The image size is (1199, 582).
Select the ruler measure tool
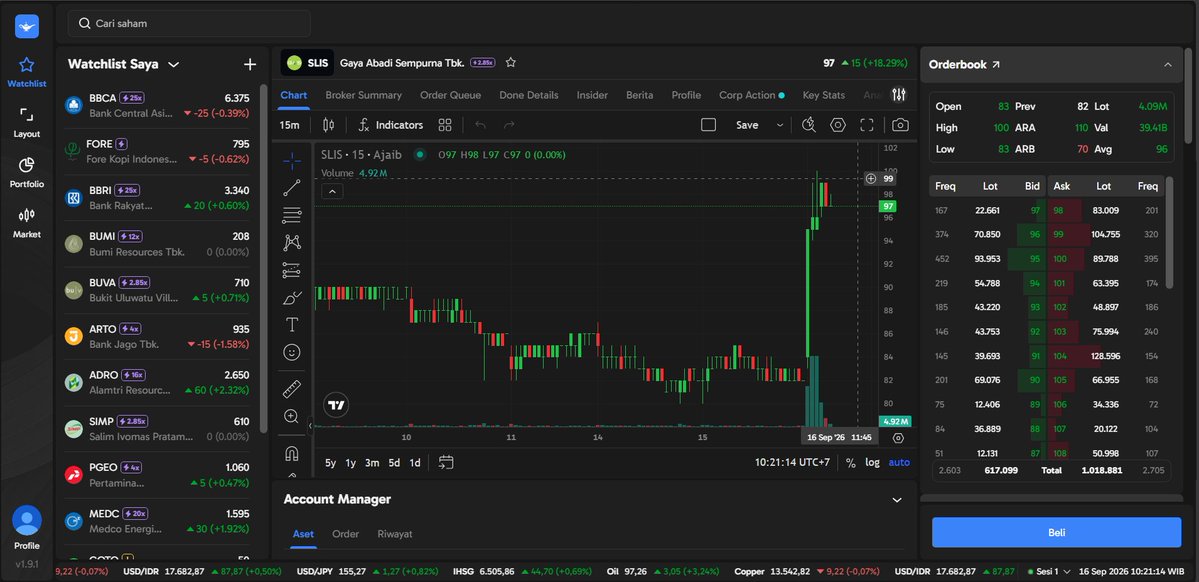pos(291,389)
